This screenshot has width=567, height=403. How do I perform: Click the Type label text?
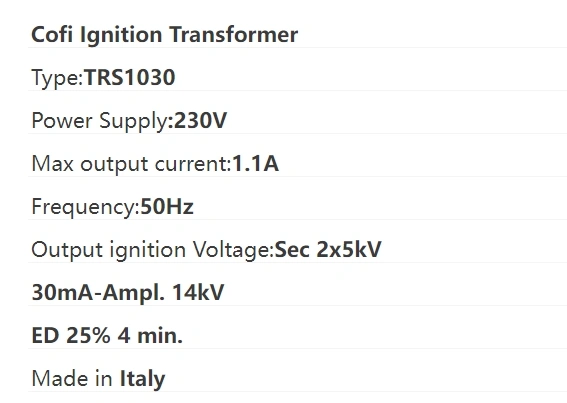coord(57,78)
